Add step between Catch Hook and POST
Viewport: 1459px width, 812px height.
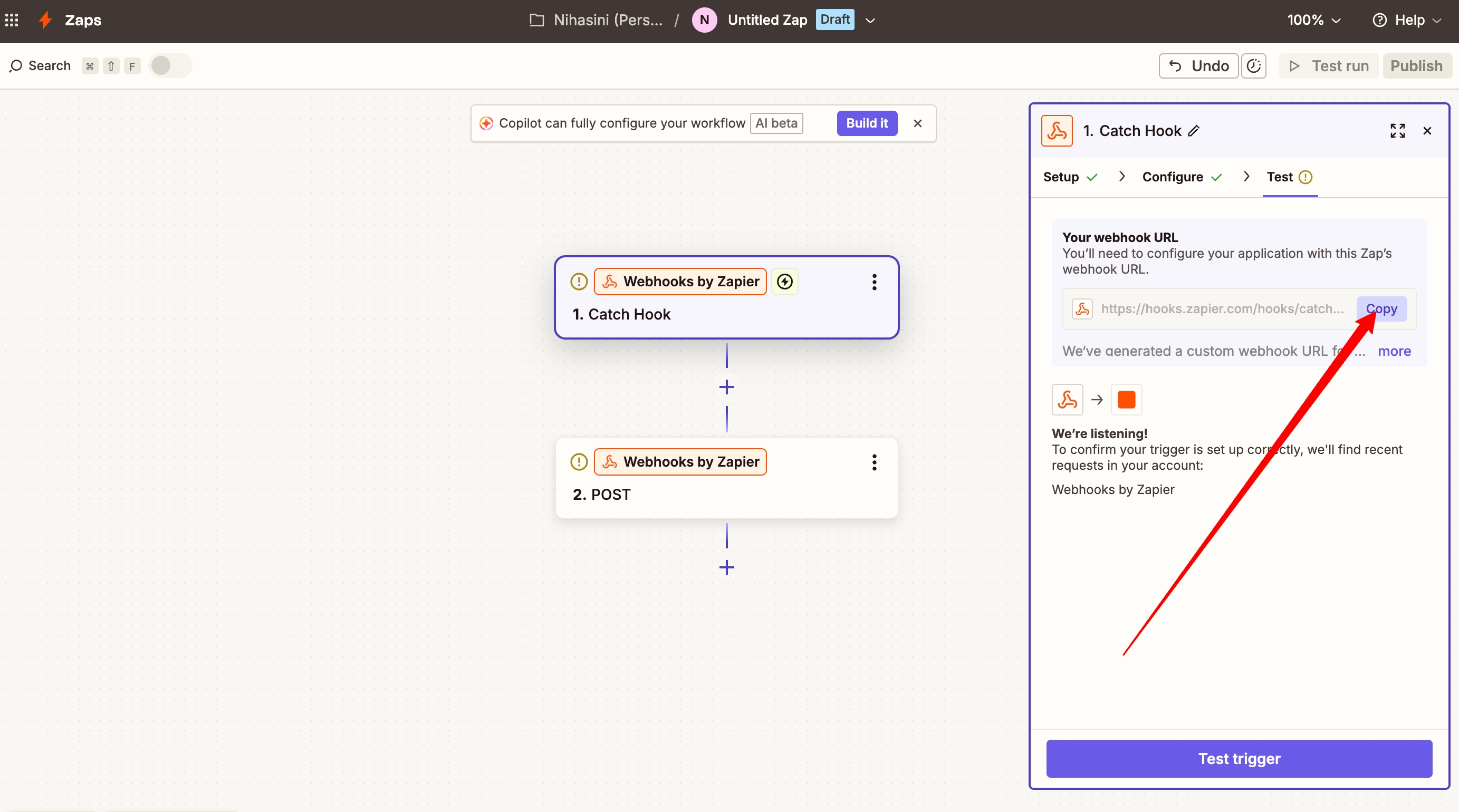point(727,388)
